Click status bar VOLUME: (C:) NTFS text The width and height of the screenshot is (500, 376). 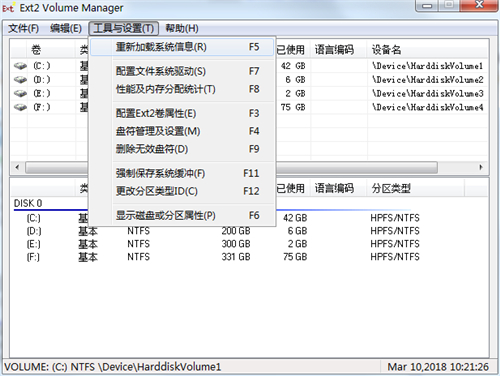[x=112, y=367]
